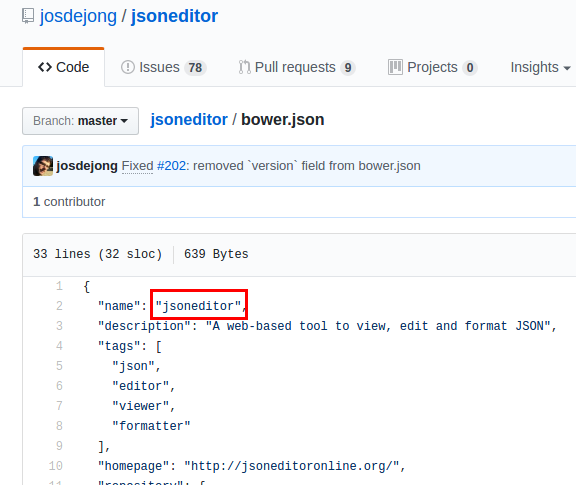Open the #202 issue link

pos(172,166)
